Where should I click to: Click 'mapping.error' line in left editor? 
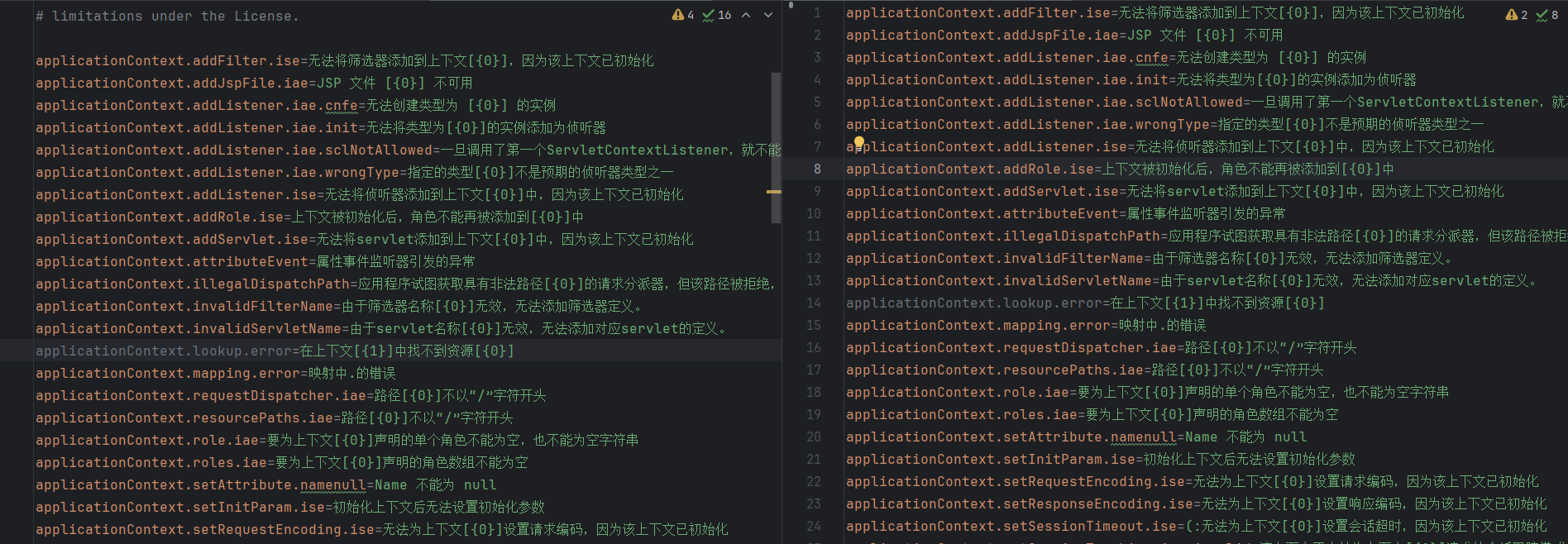tap(216, 373)
